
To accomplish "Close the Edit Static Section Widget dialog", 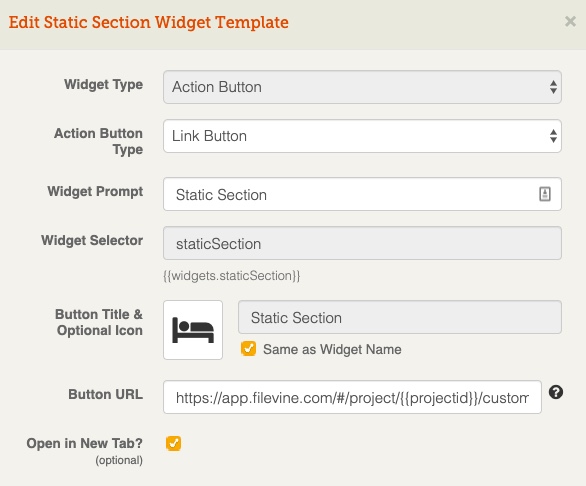I will click(570, 21).
